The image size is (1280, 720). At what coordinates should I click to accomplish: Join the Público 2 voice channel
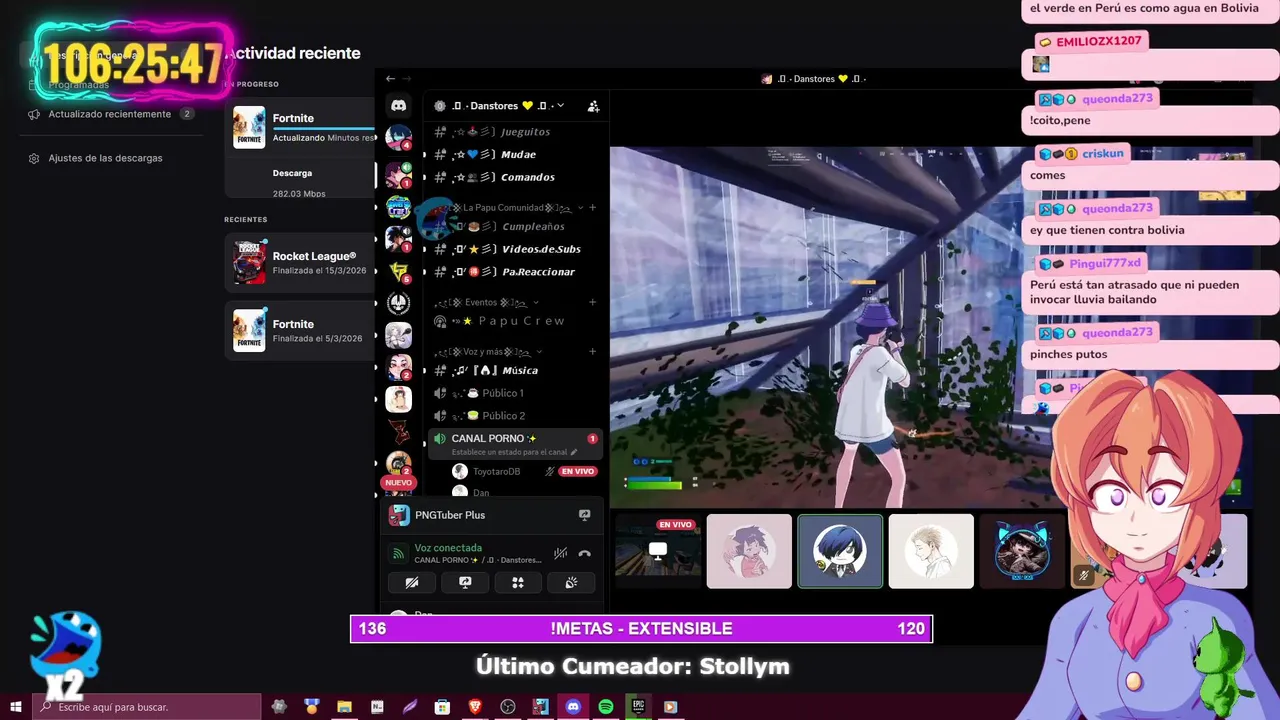tap(514, 416)
